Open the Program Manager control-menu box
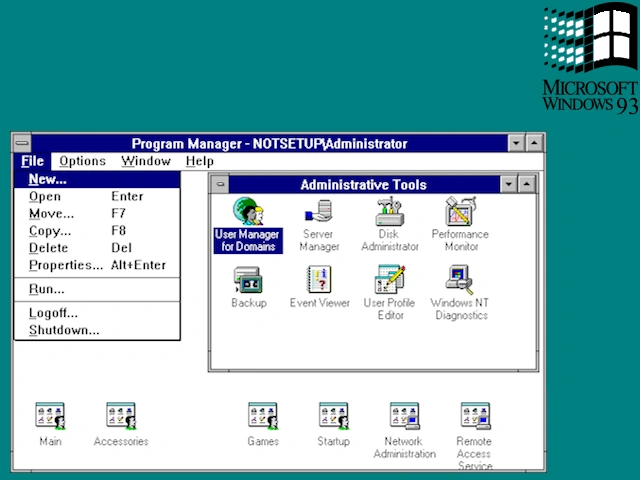The width and height of the screenshot is (640, 480). [22, 143]
